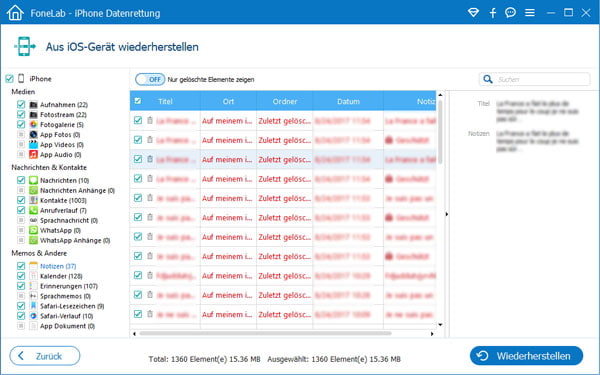The width and height of the screenshot is (600, 375).
Task: Click the horizontal scrollbar thumb
Action: tap(265, 334)
